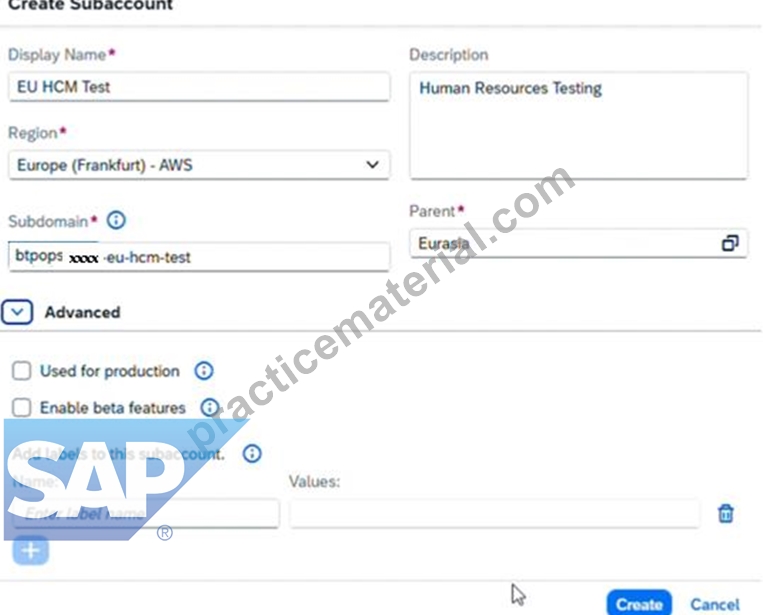Select Europe (Frankfurt) - AWS region box
Viewport: 763px width, 615px height.
[x=199, y=165]
